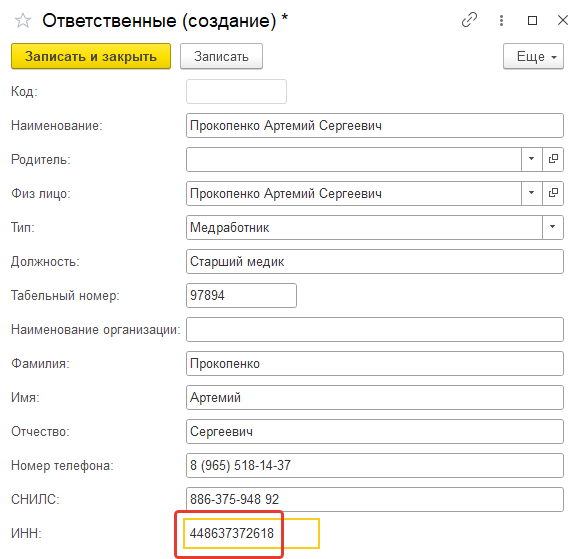This screenshot has width=583, height=559.
Task: Click the Записать и закрыть button
Action: tap(91, 57)
